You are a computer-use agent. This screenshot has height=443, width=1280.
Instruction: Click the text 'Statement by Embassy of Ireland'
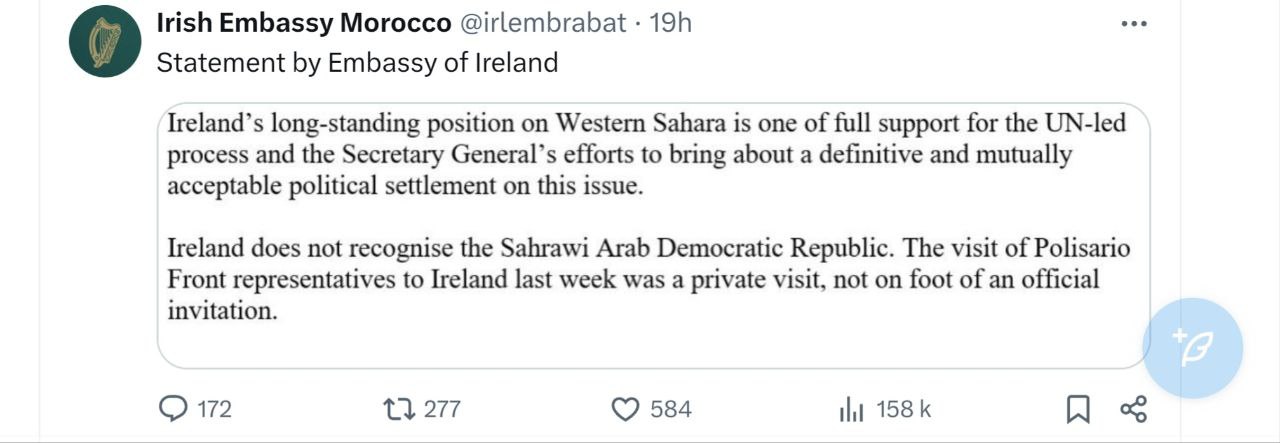tap(357, 63)
